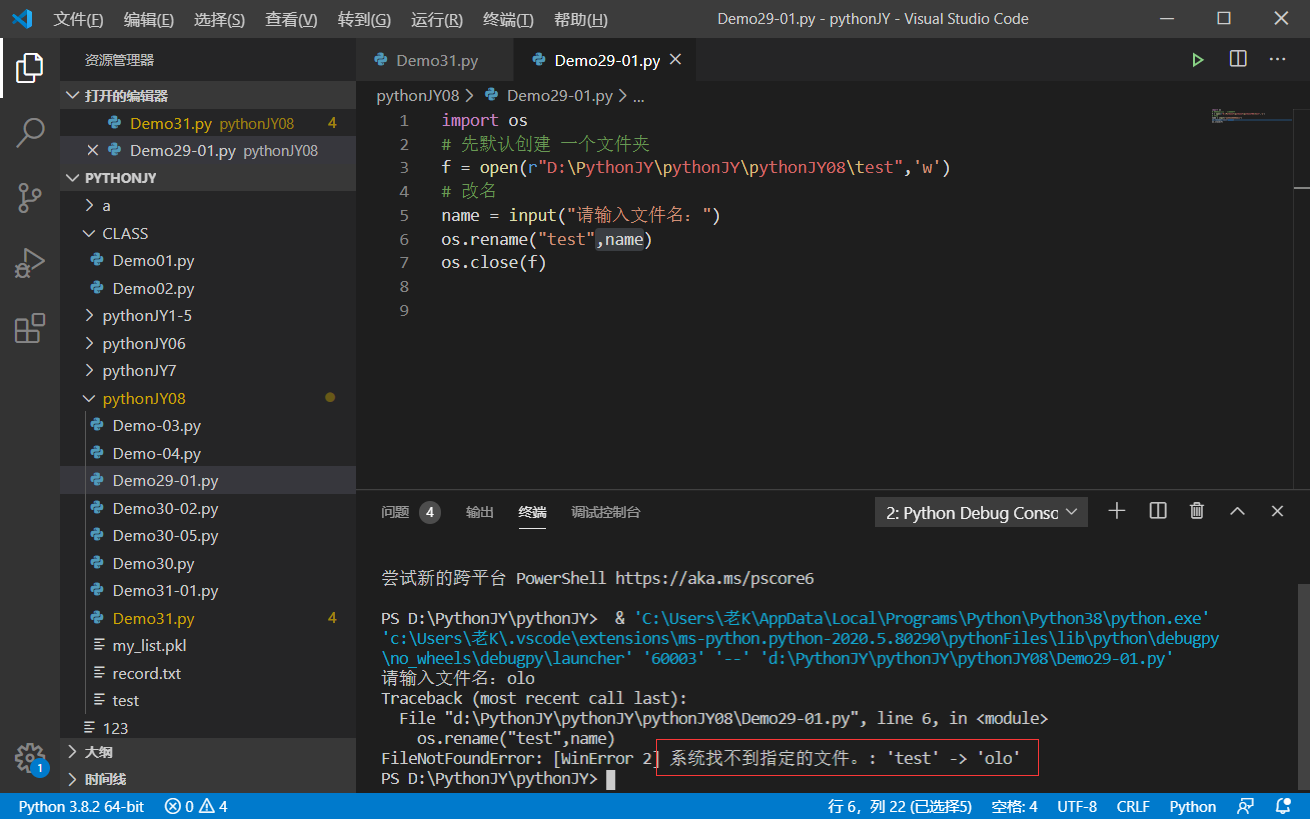The width and height of the screenshot is (1310, 819).
Task: Expand the Outline section
Action: (x=208, y=751)
